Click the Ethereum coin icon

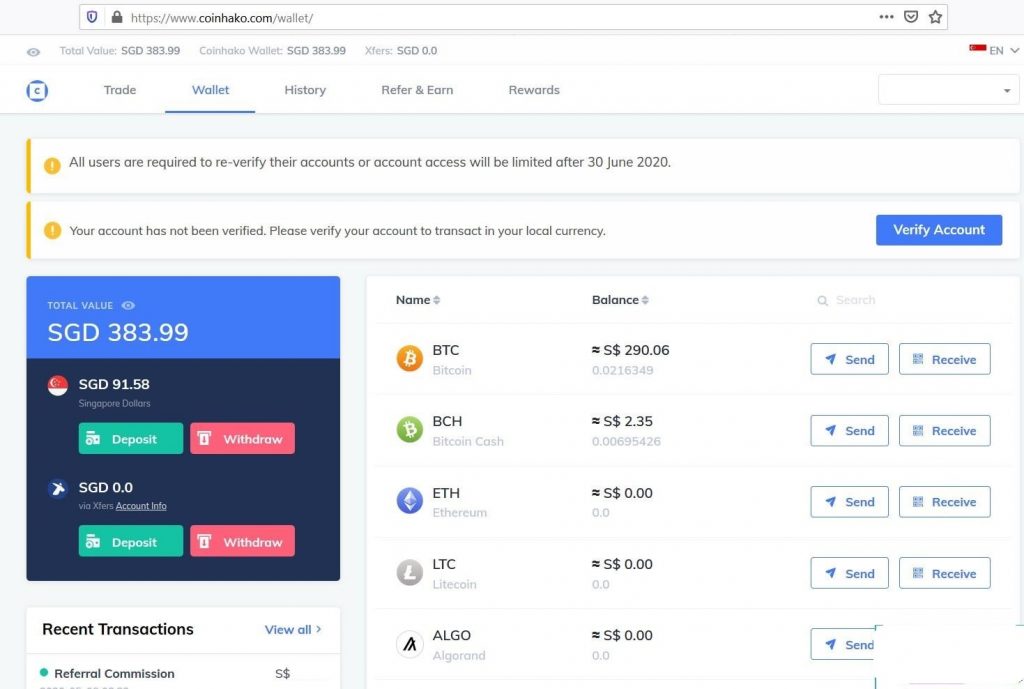[410, 501]
